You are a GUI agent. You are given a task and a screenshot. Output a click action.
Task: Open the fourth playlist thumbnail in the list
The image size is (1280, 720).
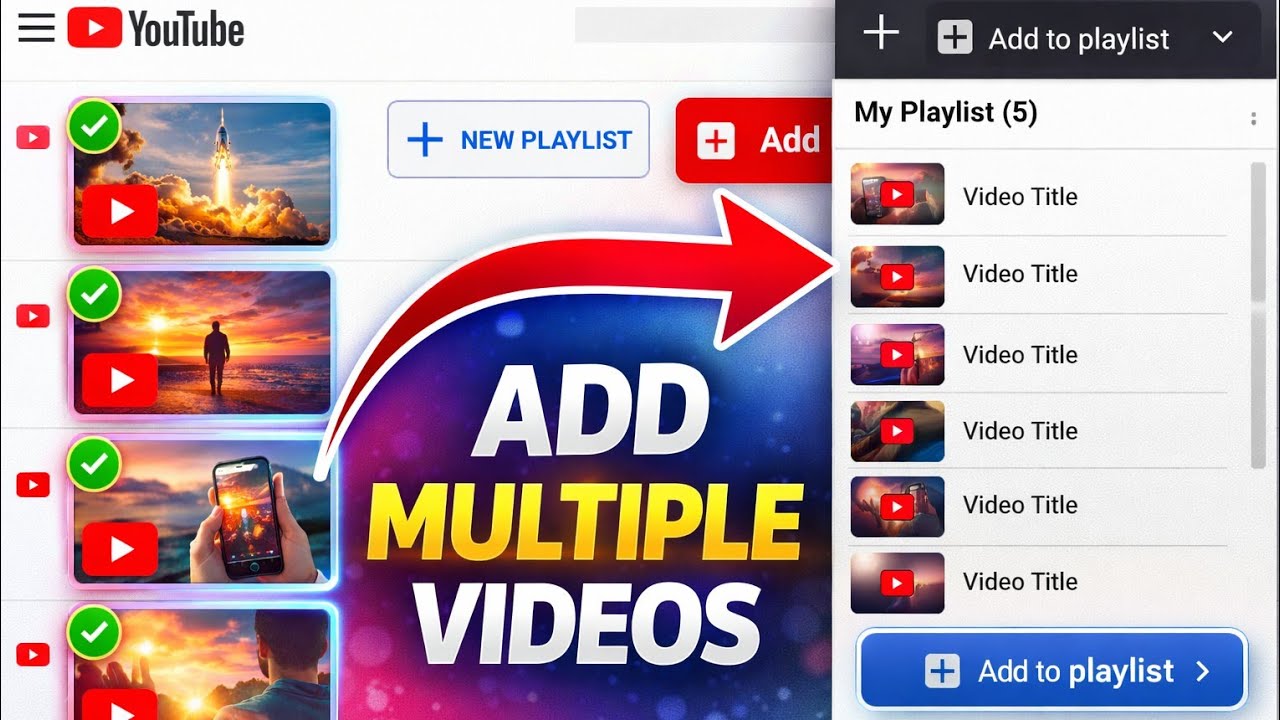pyautogui.click(x=897, y=431)
